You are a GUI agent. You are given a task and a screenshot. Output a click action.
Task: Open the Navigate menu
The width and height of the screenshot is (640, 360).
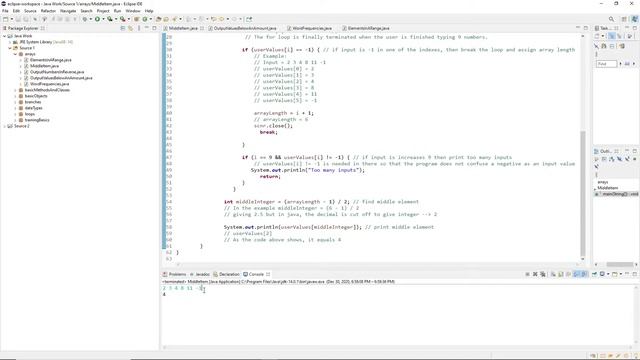tap(68, 11)
